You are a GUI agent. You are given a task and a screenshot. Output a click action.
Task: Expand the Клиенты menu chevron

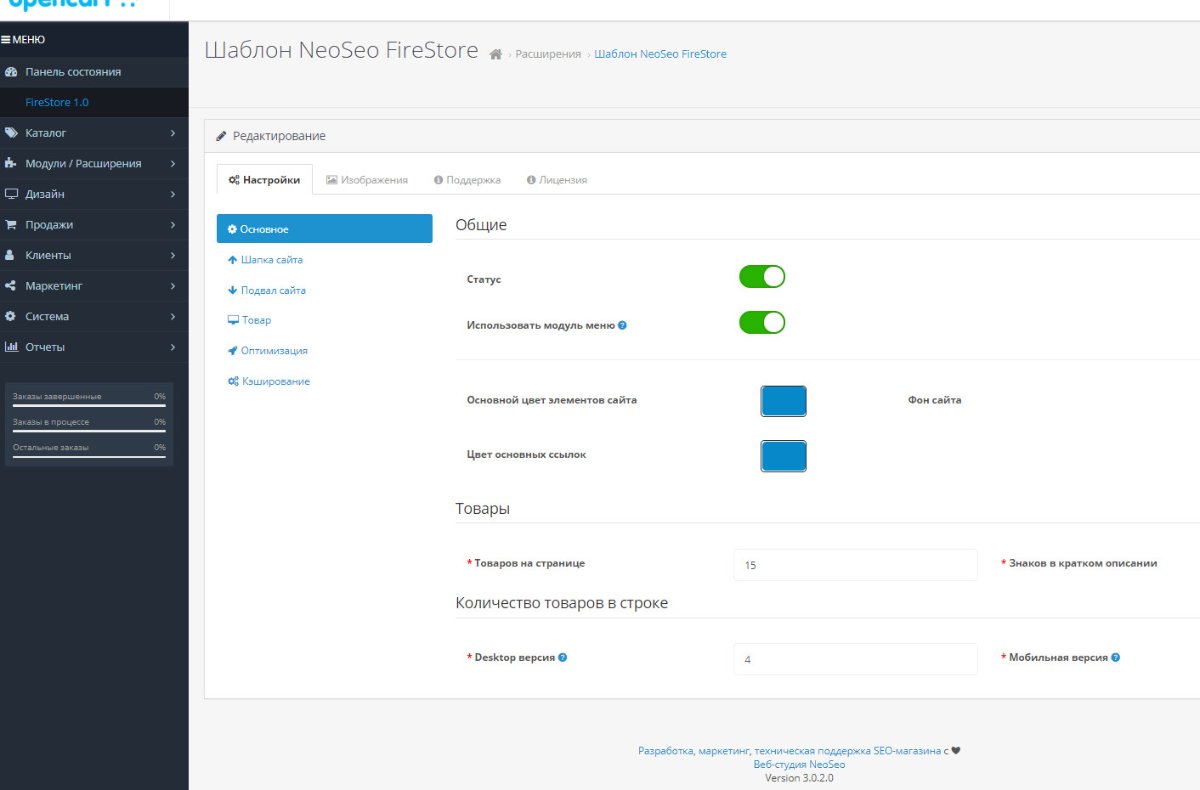pos(172,255)
